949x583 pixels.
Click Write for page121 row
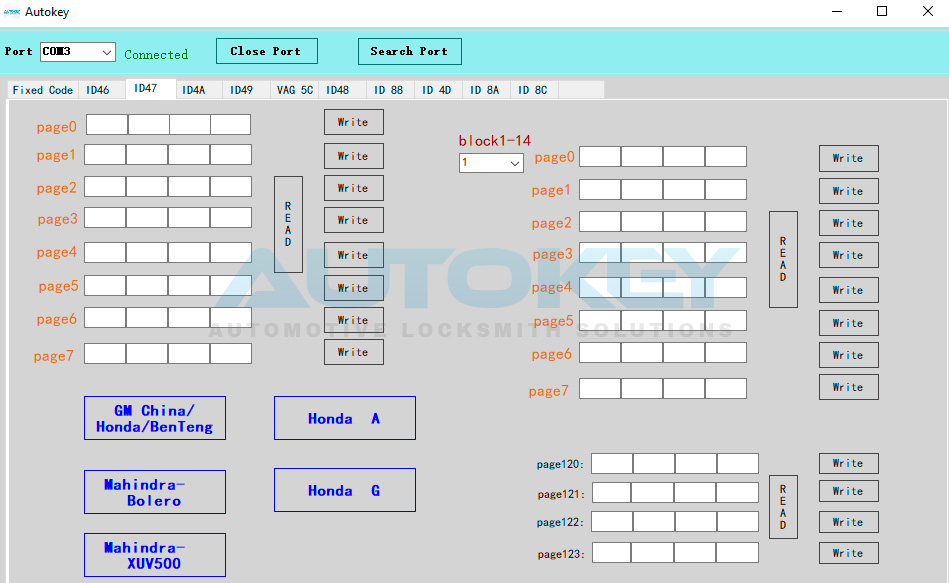(x=849, y=492)
